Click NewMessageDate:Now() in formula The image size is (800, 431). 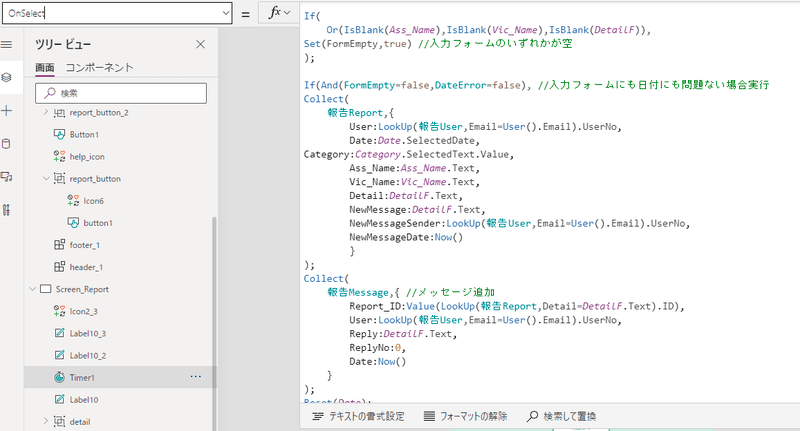(x=406, y=237)
